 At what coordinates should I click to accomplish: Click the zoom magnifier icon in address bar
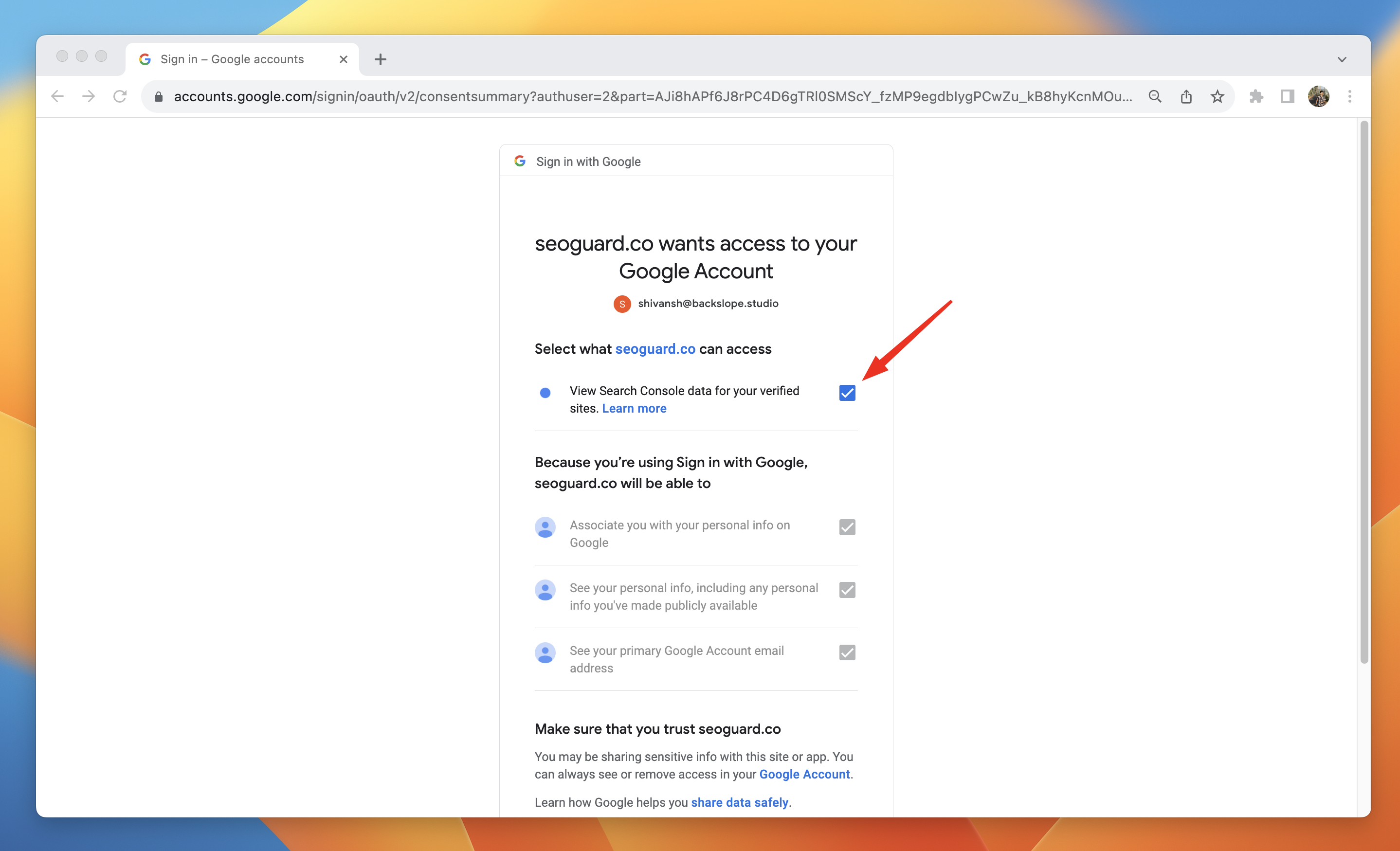pos(1155,96)
